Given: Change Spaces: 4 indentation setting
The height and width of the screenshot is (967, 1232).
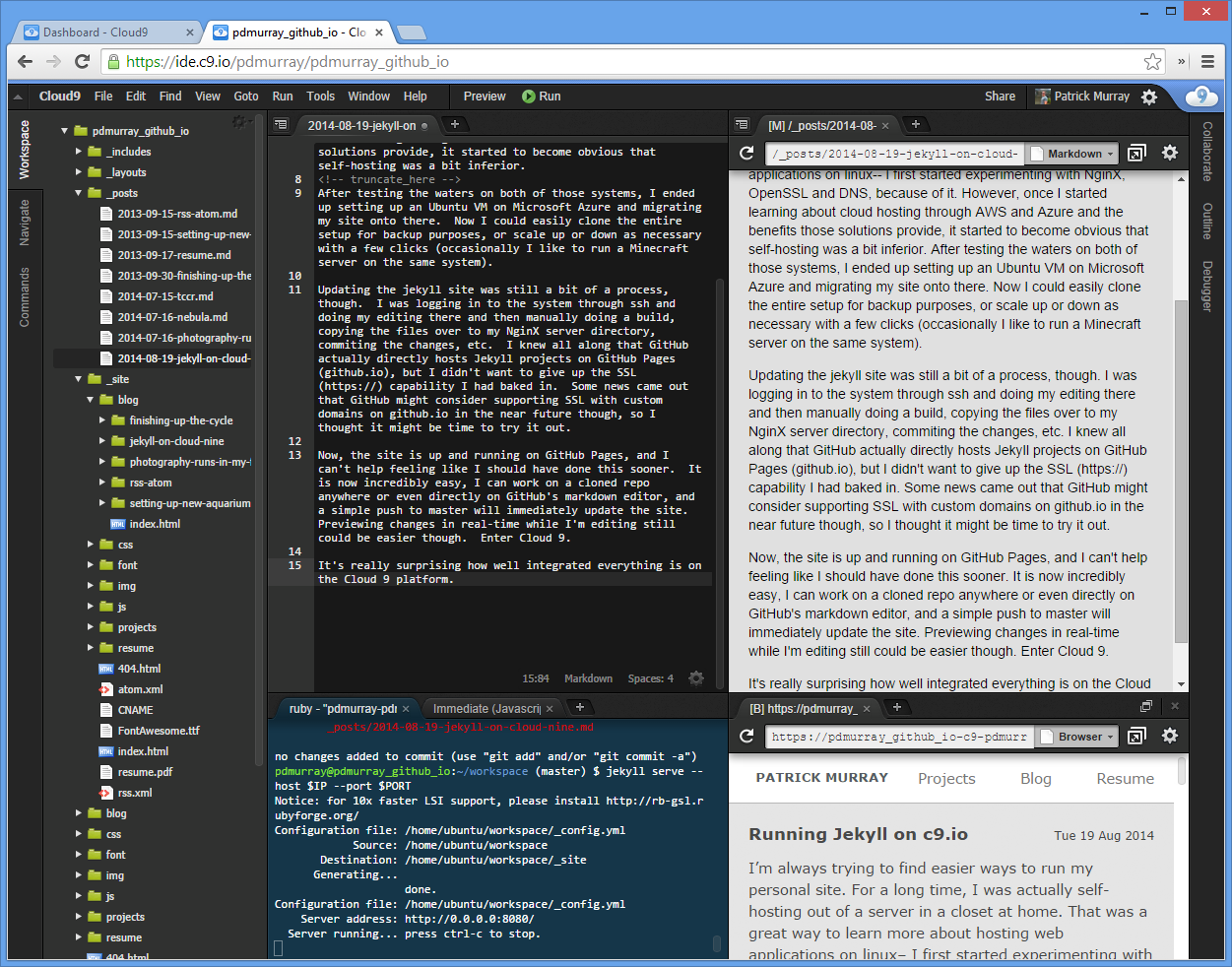Looking at the screenshot, I should pyautogui.click(x=651, y=678).
